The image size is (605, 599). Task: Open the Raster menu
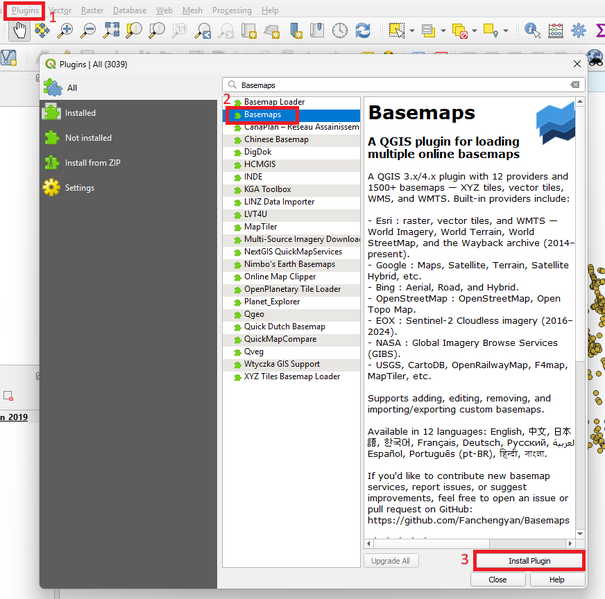92,10
